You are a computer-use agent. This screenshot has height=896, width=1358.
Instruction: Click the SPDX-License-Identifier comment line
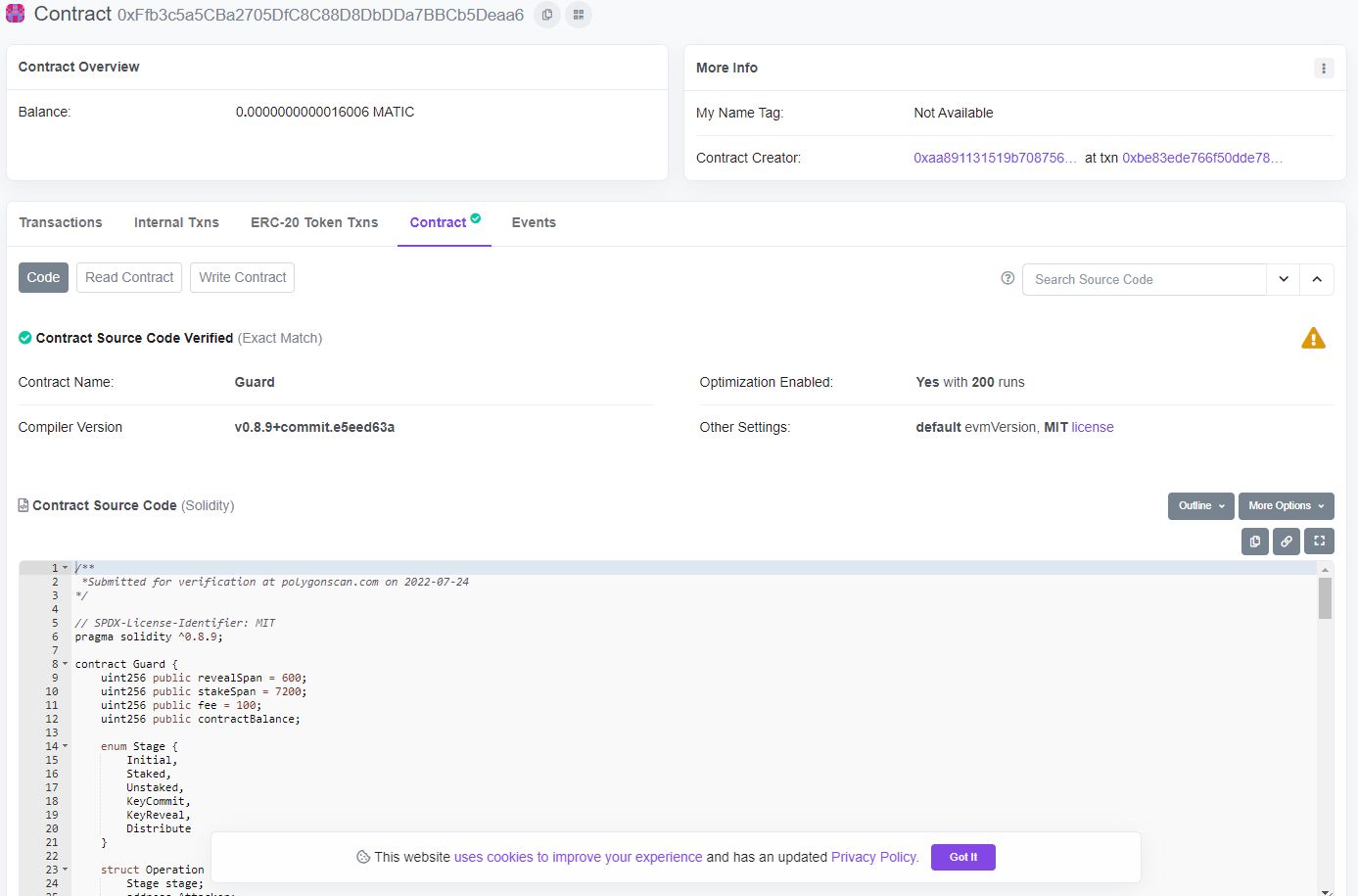pos(175,623)
